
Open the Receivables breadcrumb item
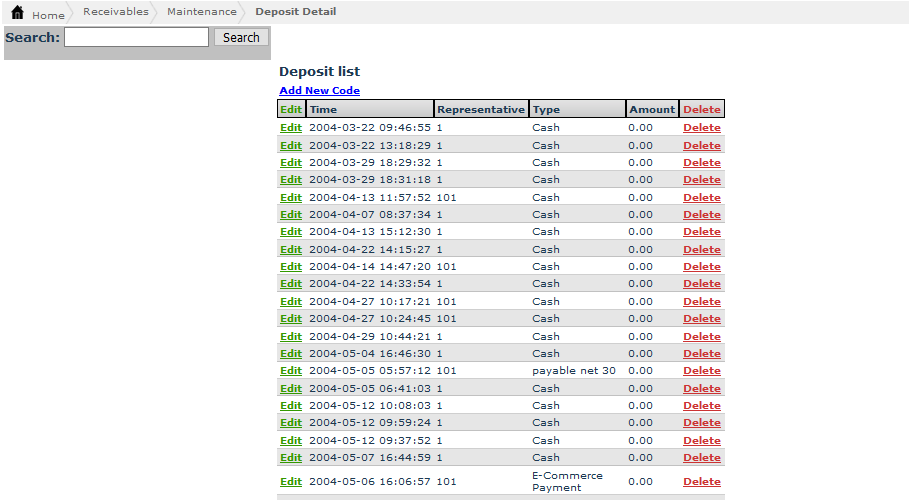click(115, 12)
